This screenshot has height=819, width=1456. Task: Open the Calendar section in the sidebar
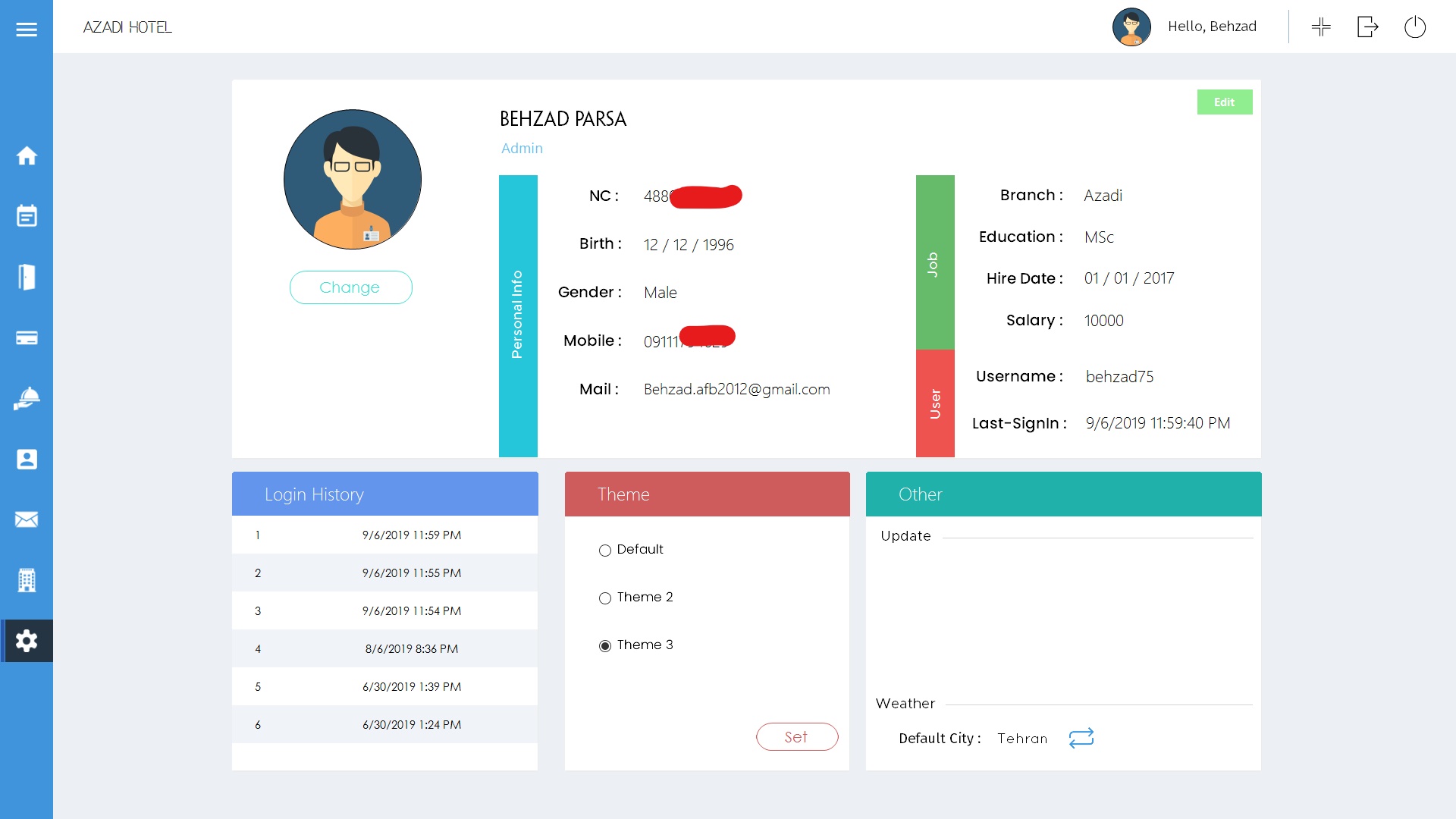[x=27, y=216]
